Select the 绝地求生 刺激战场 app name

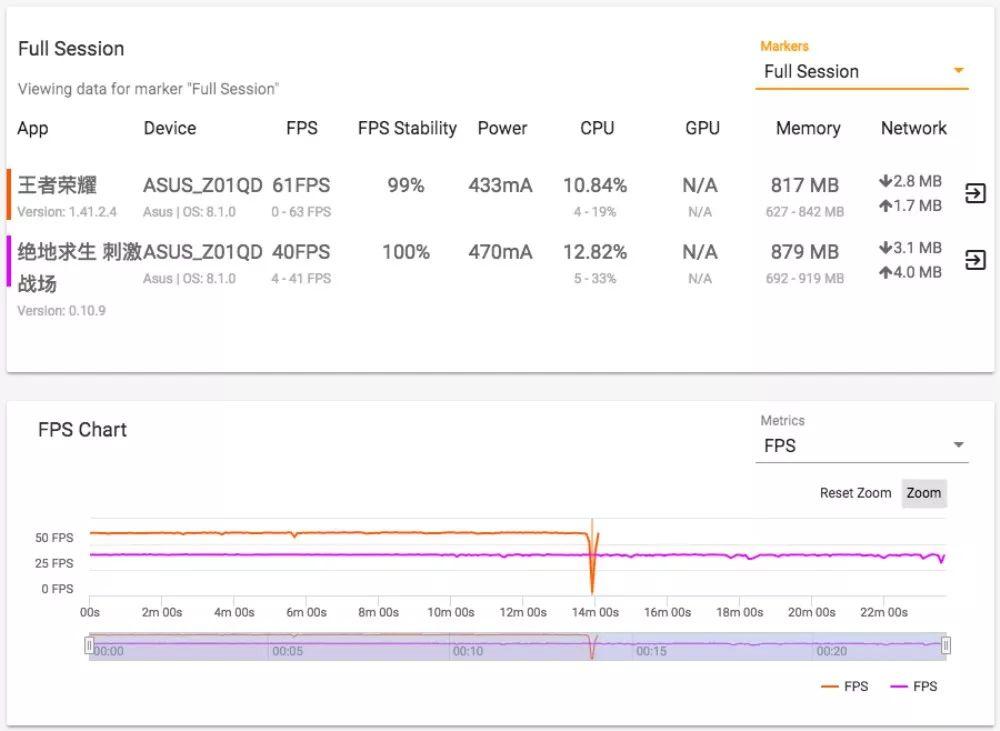(x=79, y=267)
